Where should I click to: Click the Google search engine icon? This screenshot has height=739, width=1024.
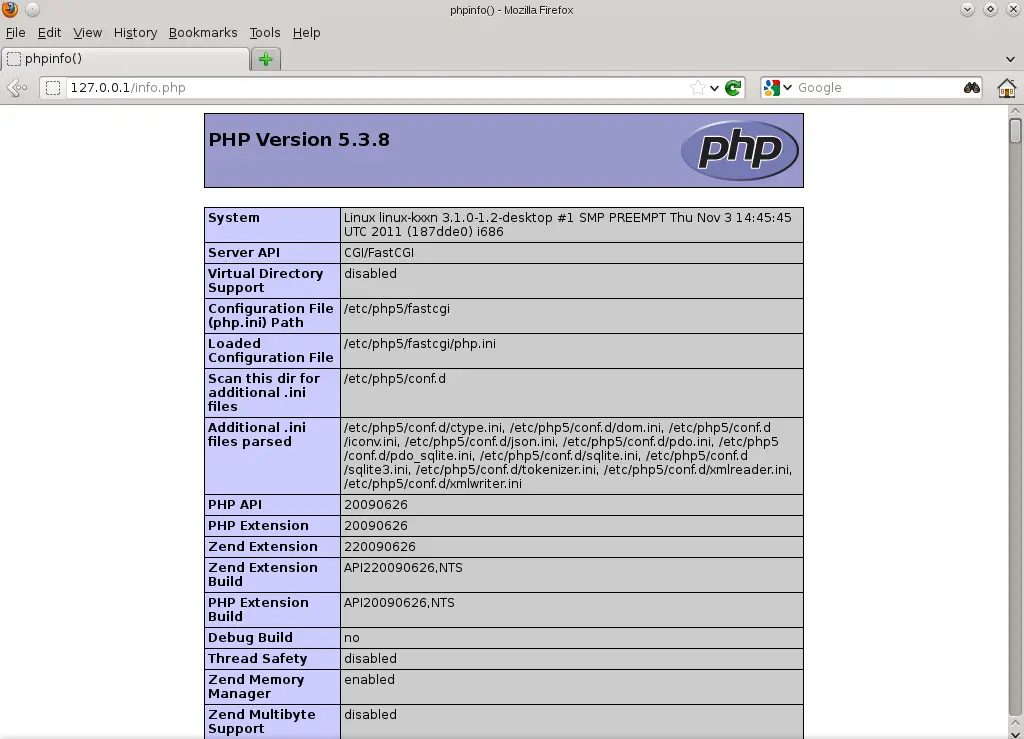[772, 87]
